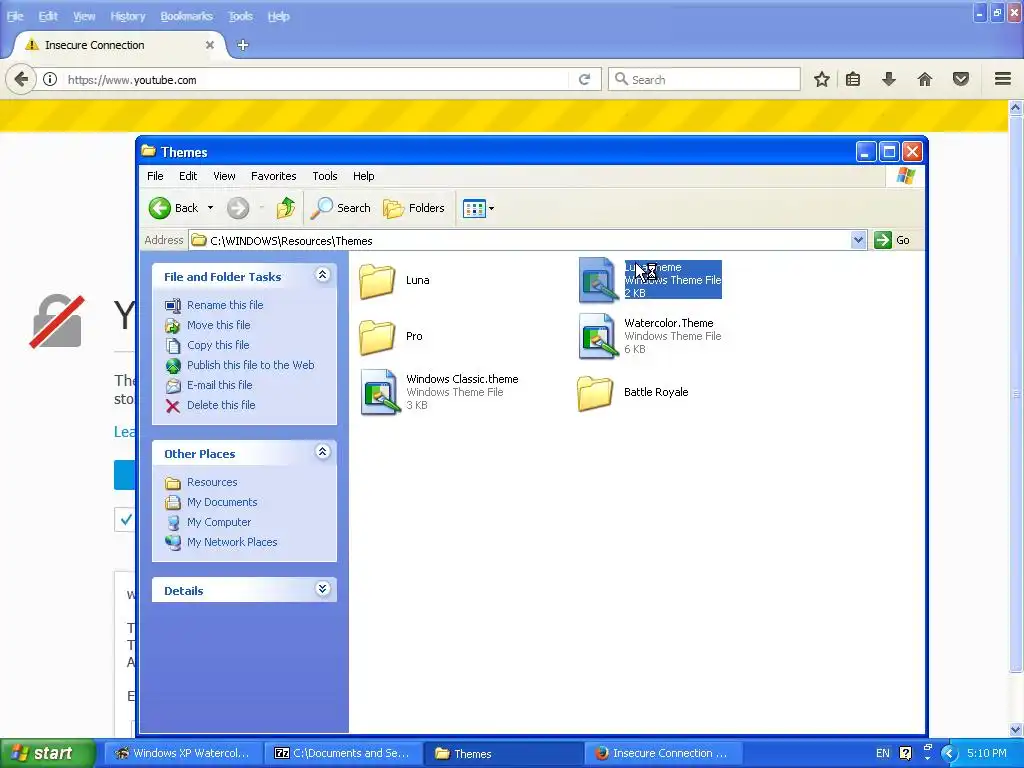Open My Documents in Other Places
Viewport: 1024px width, 768px height.
222,502
